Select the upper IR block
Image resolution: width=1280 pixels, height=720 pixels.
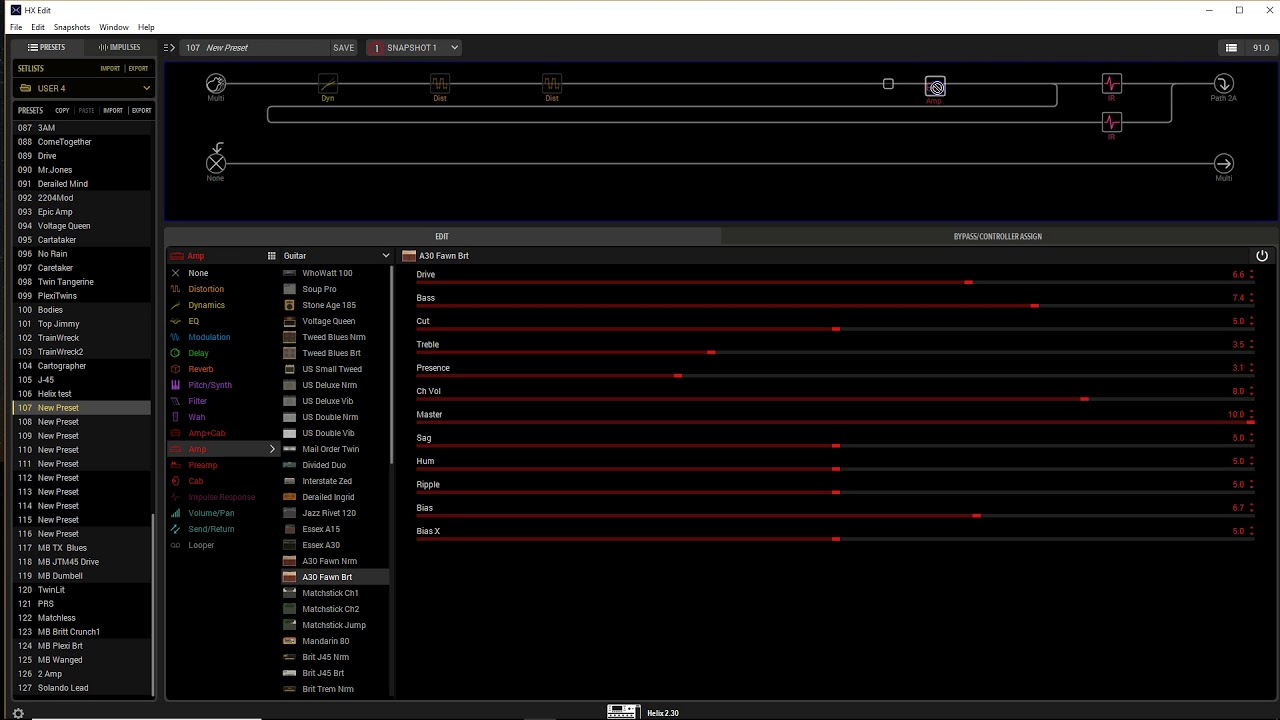coord(1111,83)
